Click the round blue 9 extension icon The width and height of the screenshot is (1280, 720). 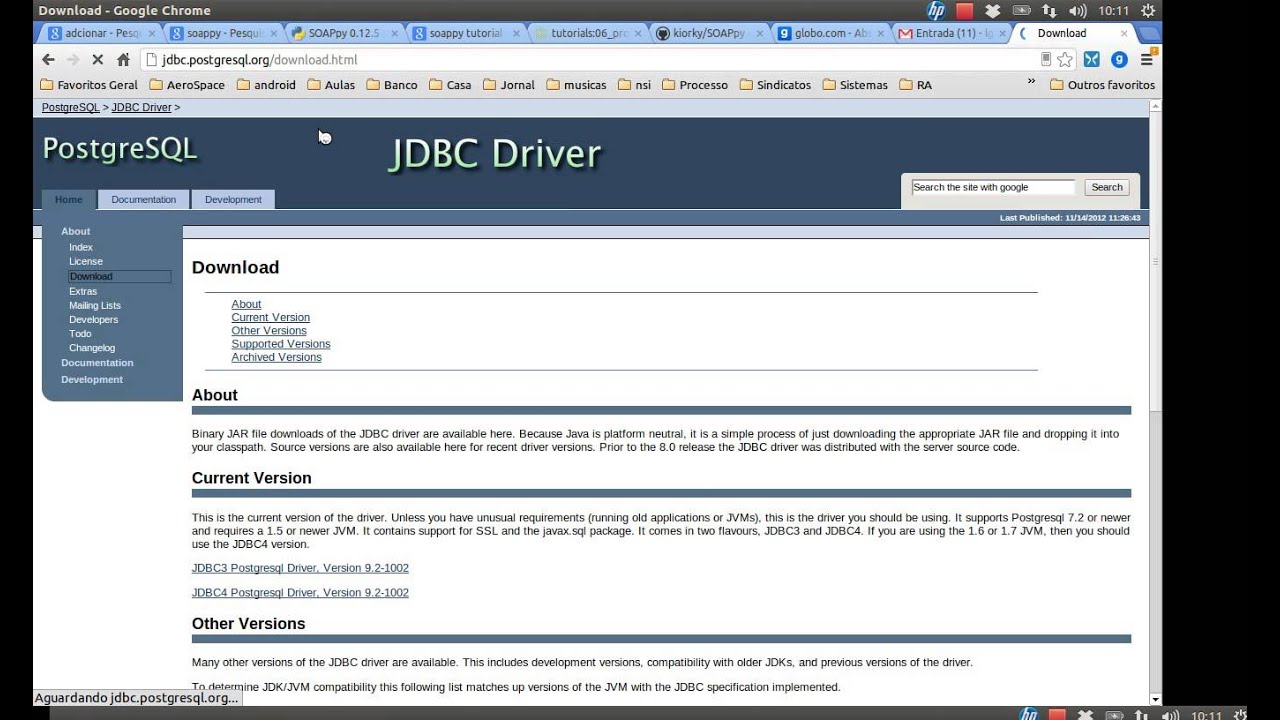(x=1119, y=60)
